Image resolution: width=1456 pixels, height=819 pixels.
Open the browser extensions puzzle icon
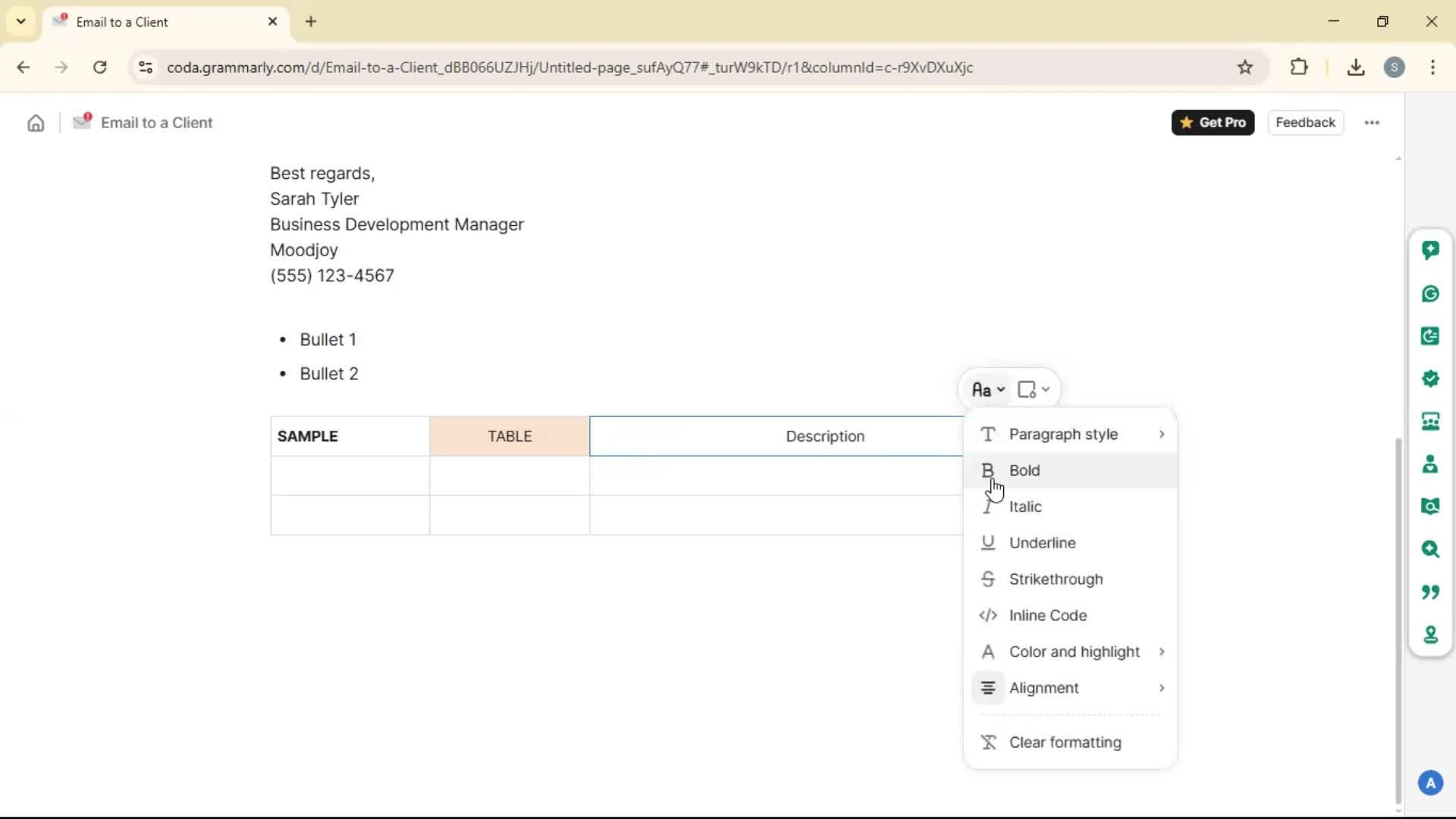click(x=1299, y=67)
